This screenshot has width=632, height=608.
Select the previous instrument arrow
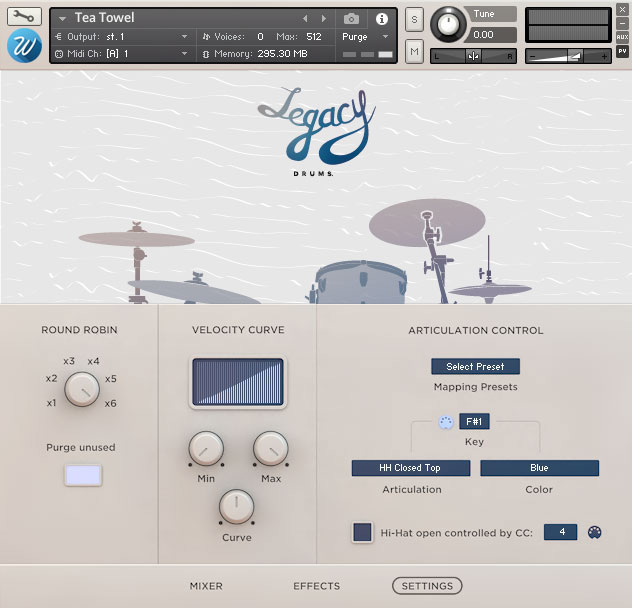click(306, 19)
